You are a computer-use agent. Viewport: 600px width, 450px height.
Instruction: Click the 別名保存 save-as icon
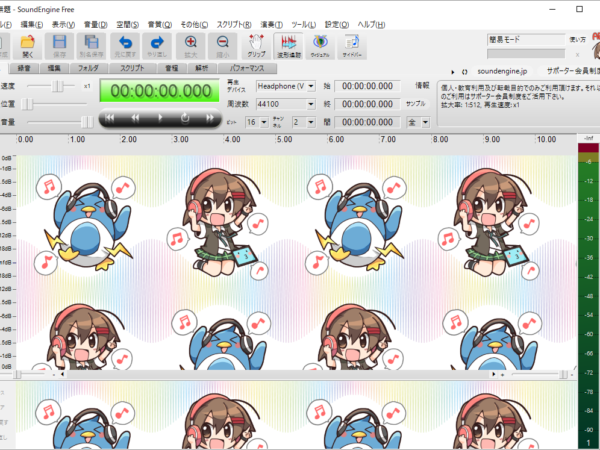click(x=91, y=46)
